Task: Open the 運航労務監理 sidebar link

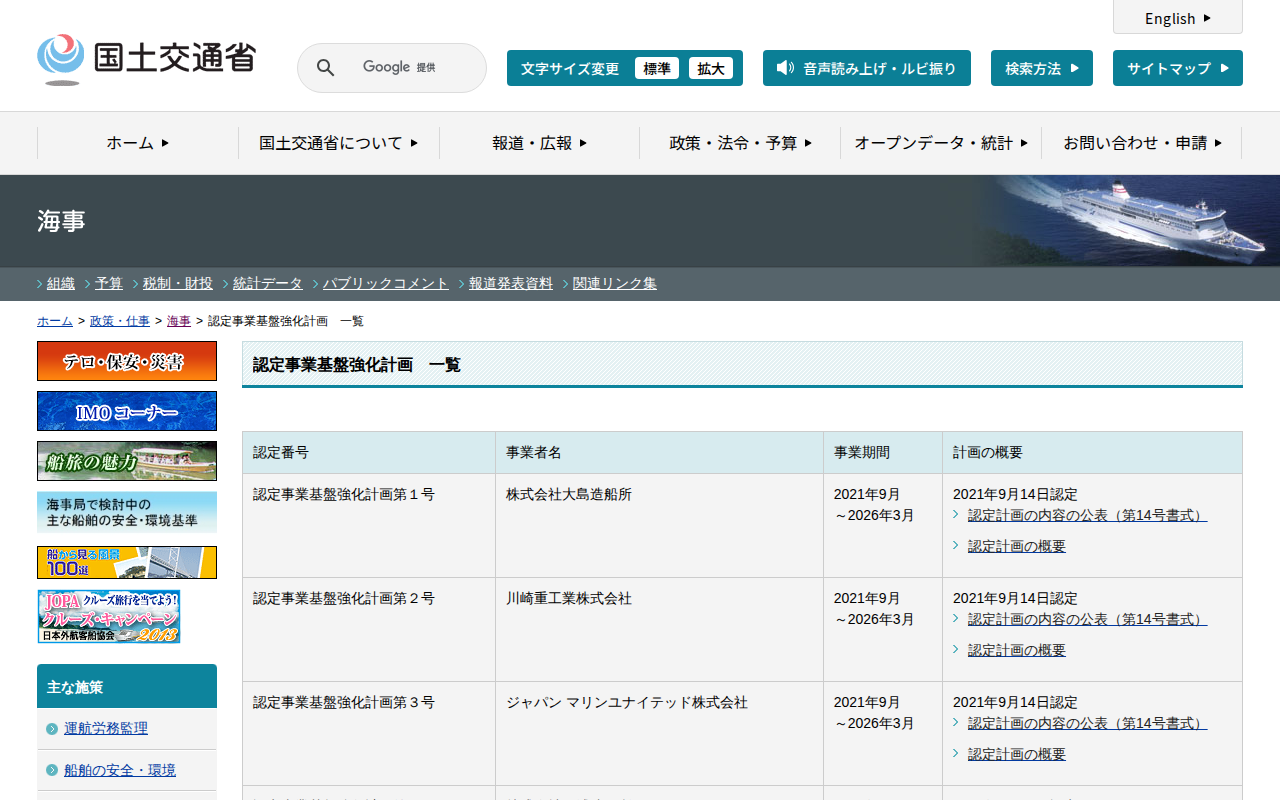Action: coord(106,728)
